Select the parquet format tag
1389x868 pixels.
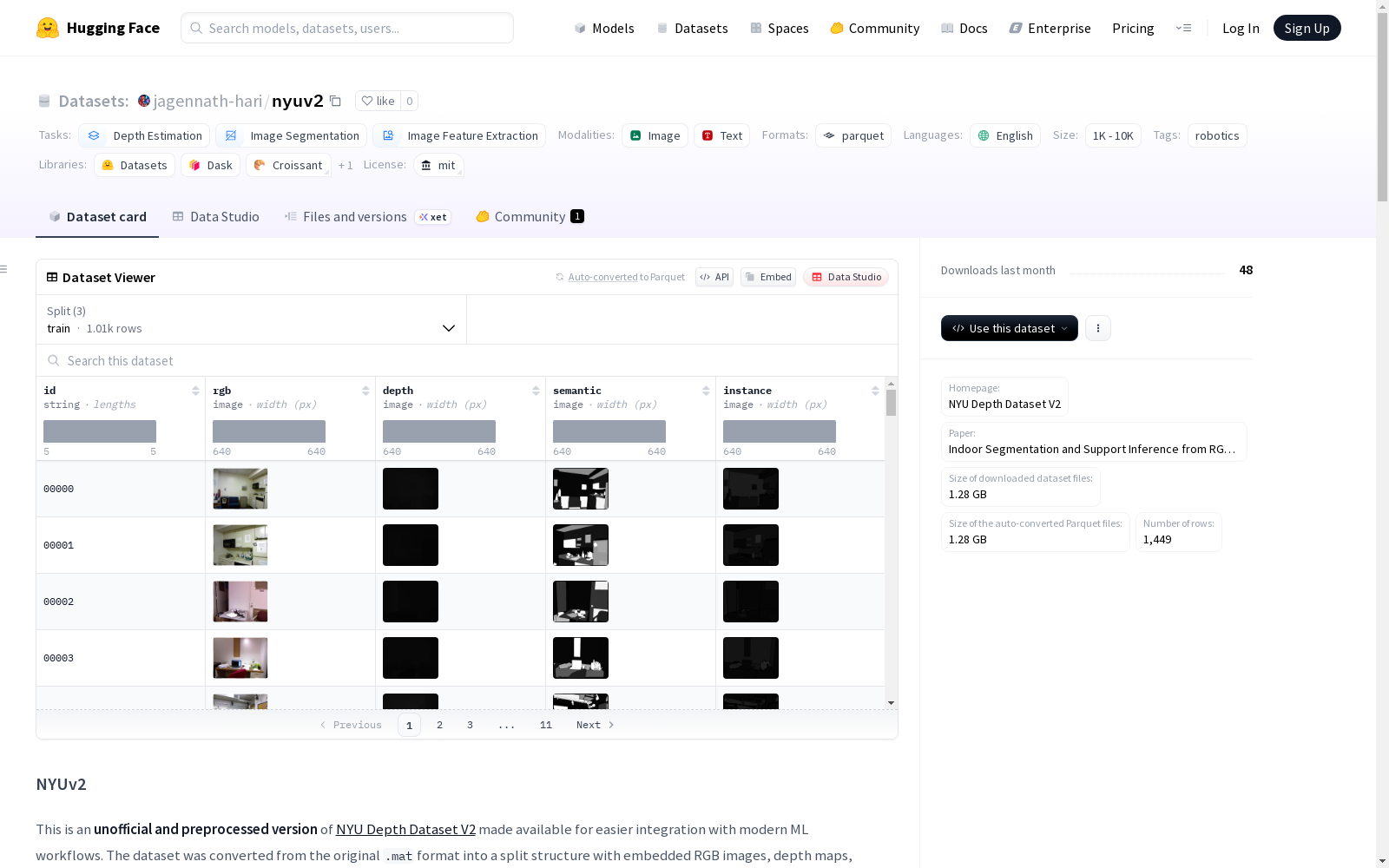coord(853,135)
